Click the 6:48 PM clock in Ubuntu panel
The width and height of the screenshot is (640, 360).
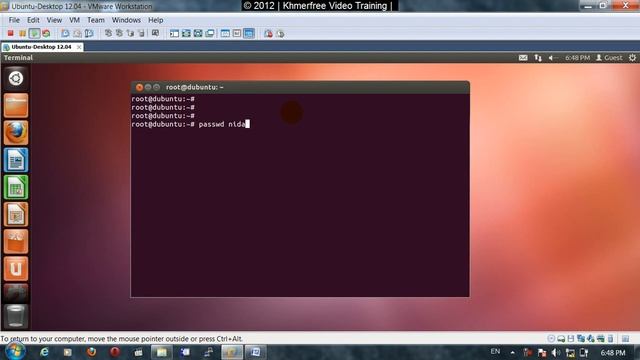tap(577, 58)
